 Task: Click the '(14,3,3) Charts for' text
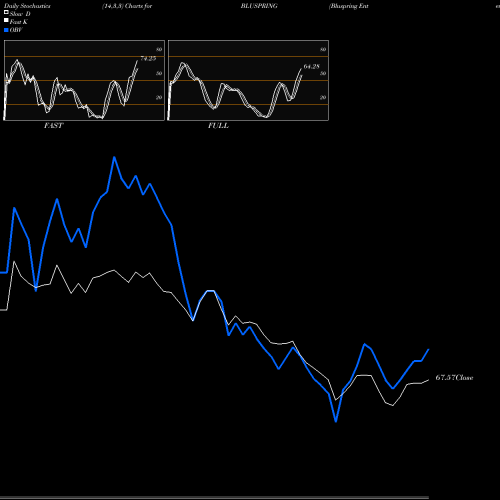pos(127,6)
